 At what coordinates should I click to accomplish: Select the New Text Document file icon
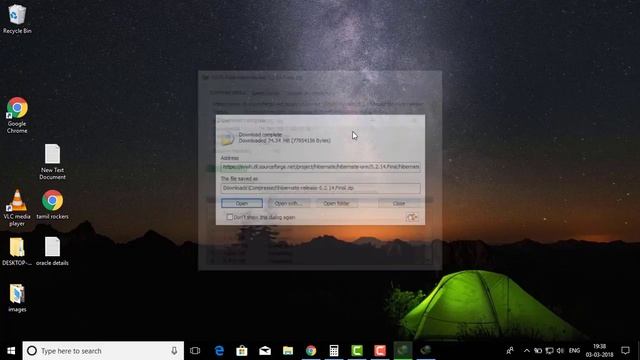pyautogui.click(x=52, y=162)
